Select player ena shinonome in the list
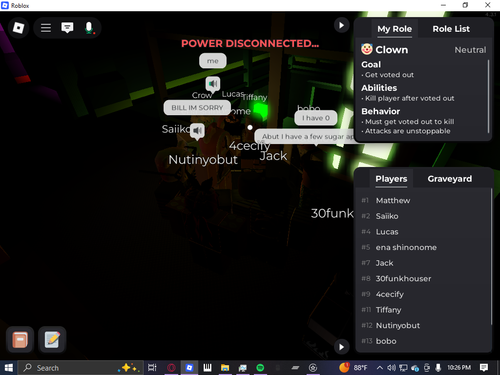The image size is (500, 375). tap(423, 247)
